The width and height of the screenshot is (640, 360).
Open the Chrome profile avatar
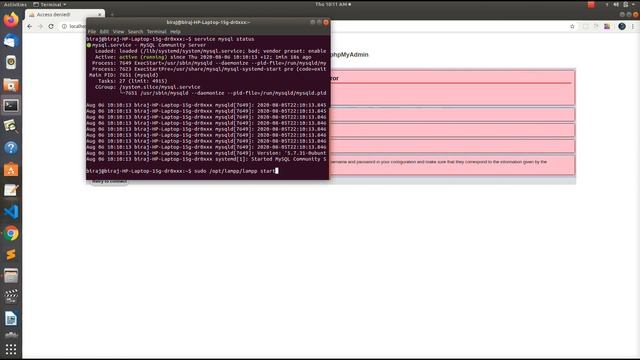(622, 26)
